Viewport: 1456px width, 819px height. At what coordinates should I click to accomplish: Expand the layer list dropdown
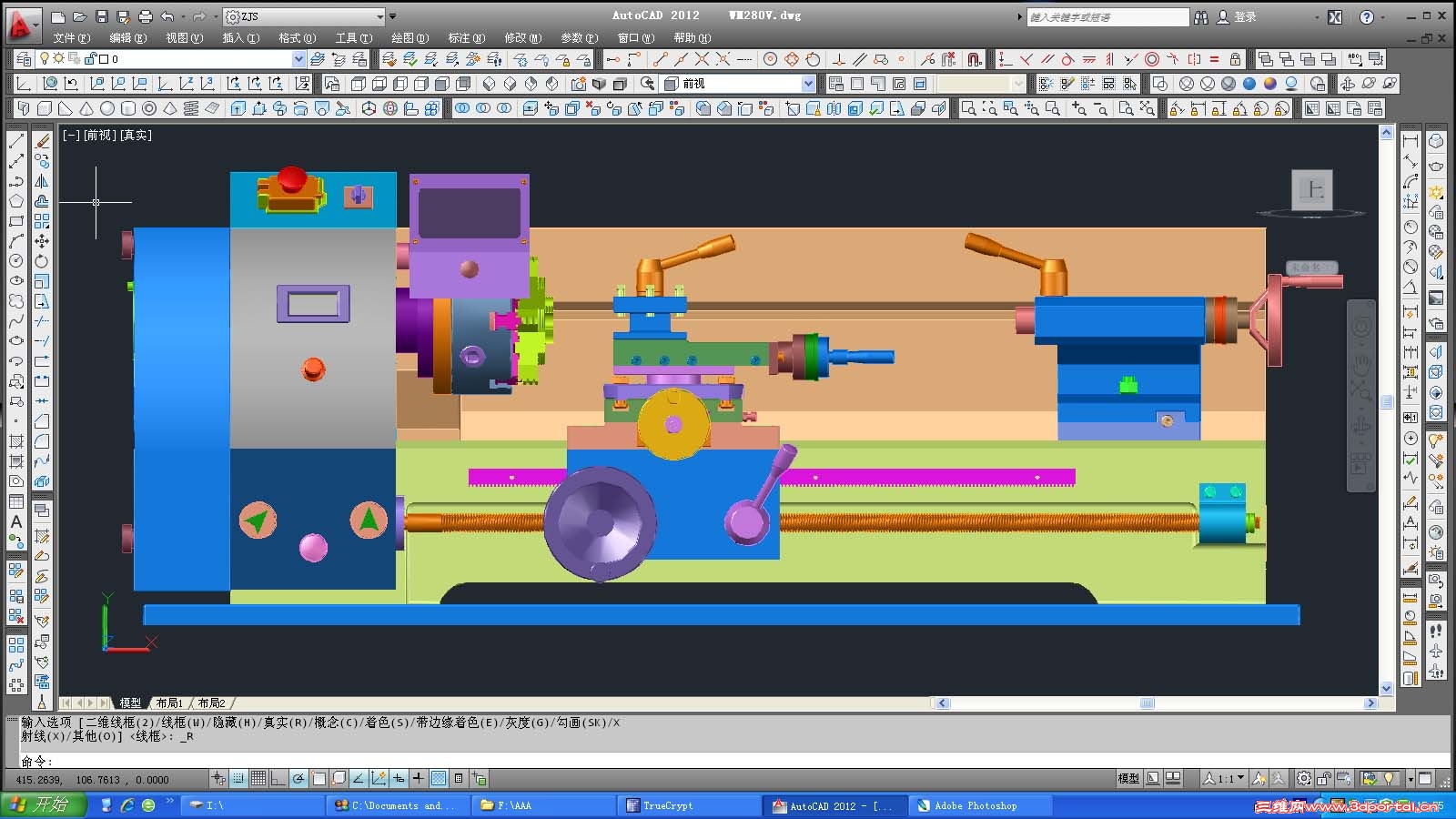[298, 59]
